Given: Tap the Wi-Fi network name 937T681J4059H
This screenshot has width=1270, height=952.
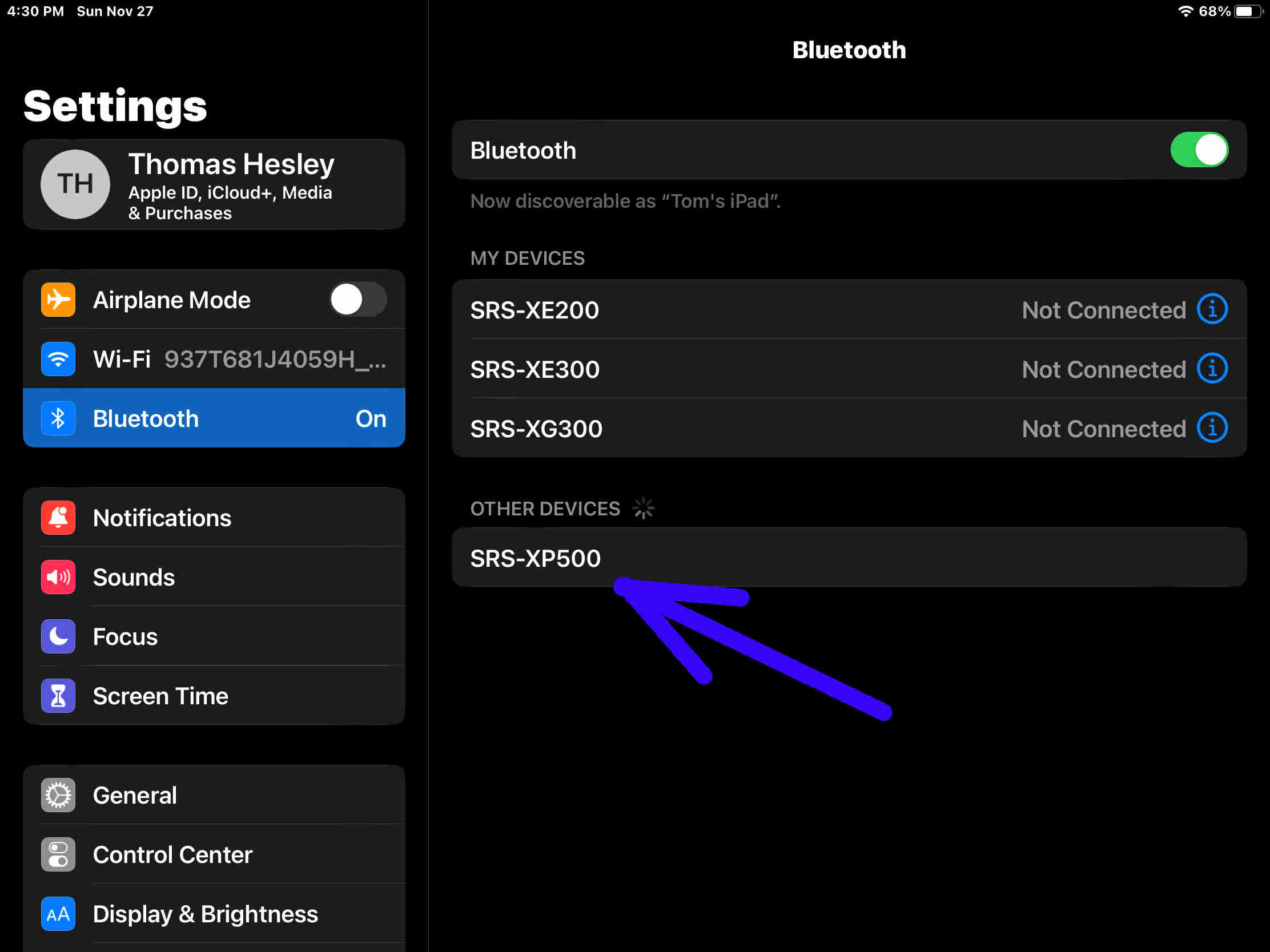Looking at the screenshot, I should pyautogui.click(x=275, y=359).
